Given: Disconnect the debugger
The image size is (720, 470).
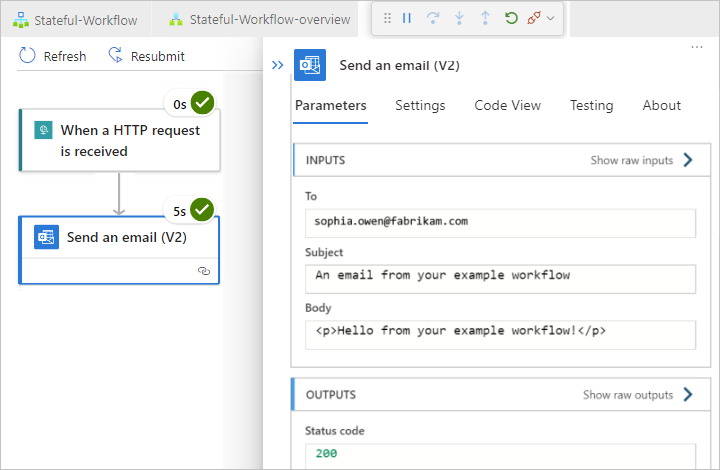Looking at the screenshot, I should (534, 18).
